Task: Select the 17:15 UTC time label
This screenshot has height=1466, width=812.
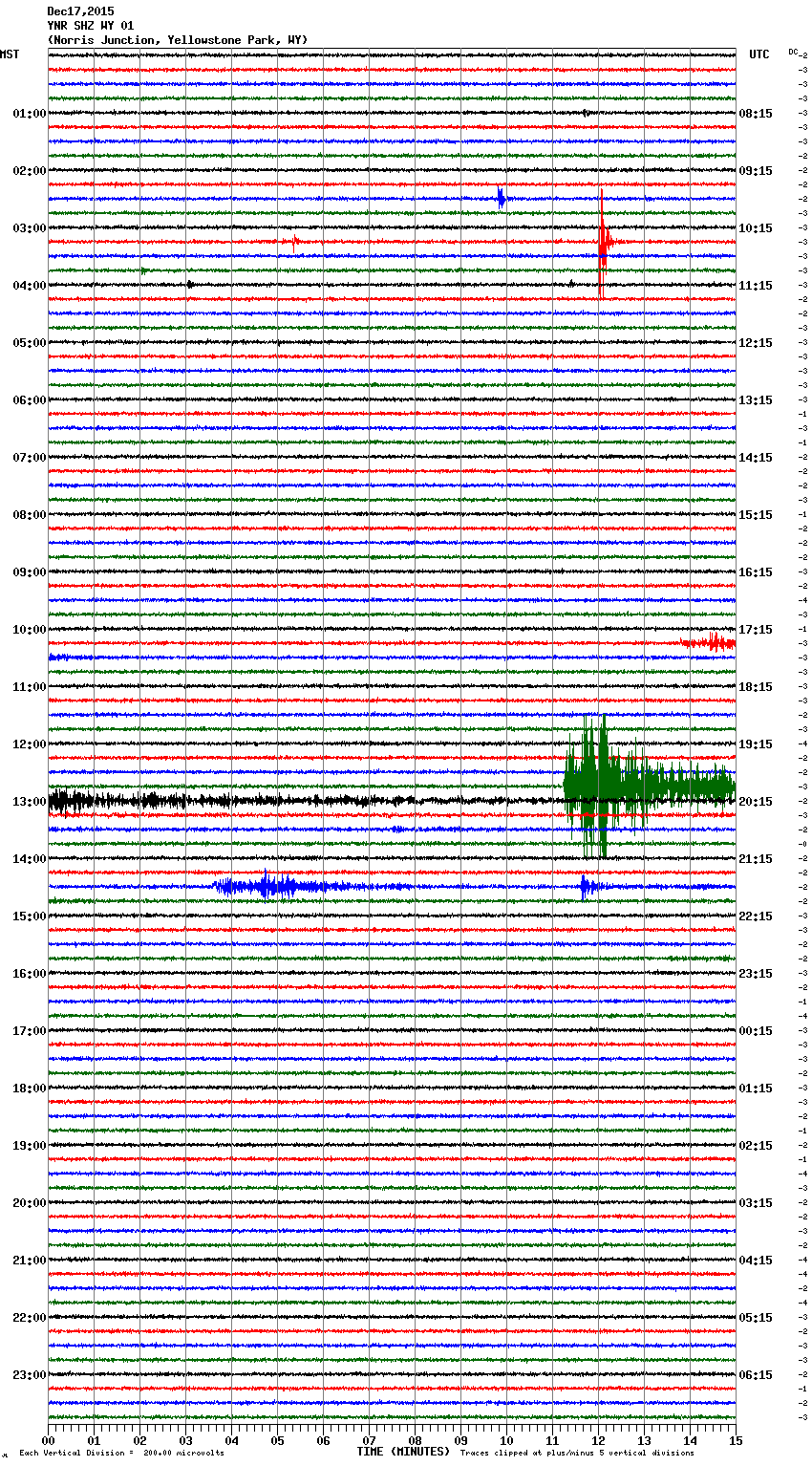Action: 756,630
